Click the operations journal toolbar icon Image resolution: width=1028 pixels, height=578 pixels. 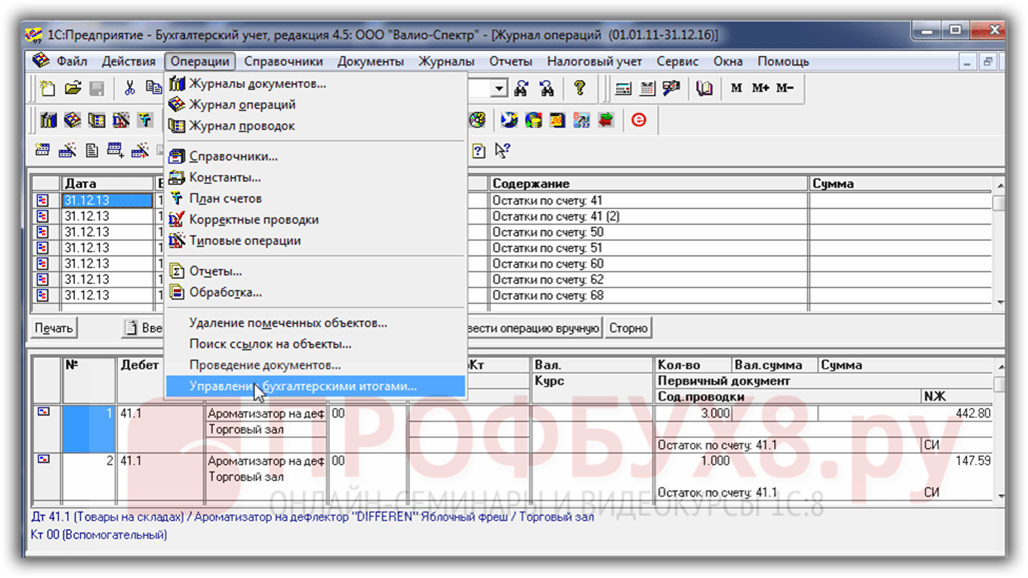pos(72,120)
